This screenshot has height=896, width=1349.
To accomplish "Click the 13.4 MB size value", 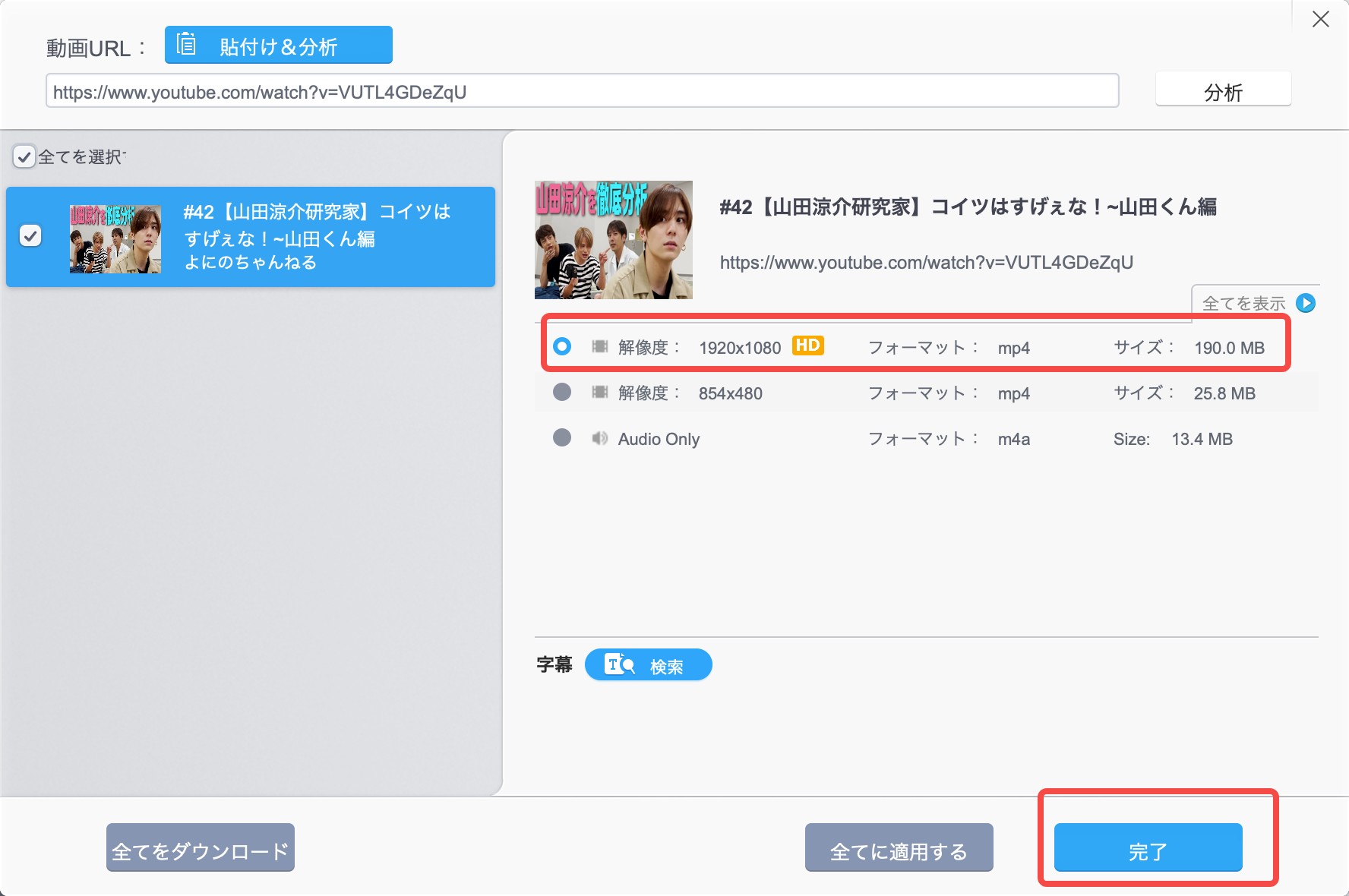I will tap(1202, 439).
